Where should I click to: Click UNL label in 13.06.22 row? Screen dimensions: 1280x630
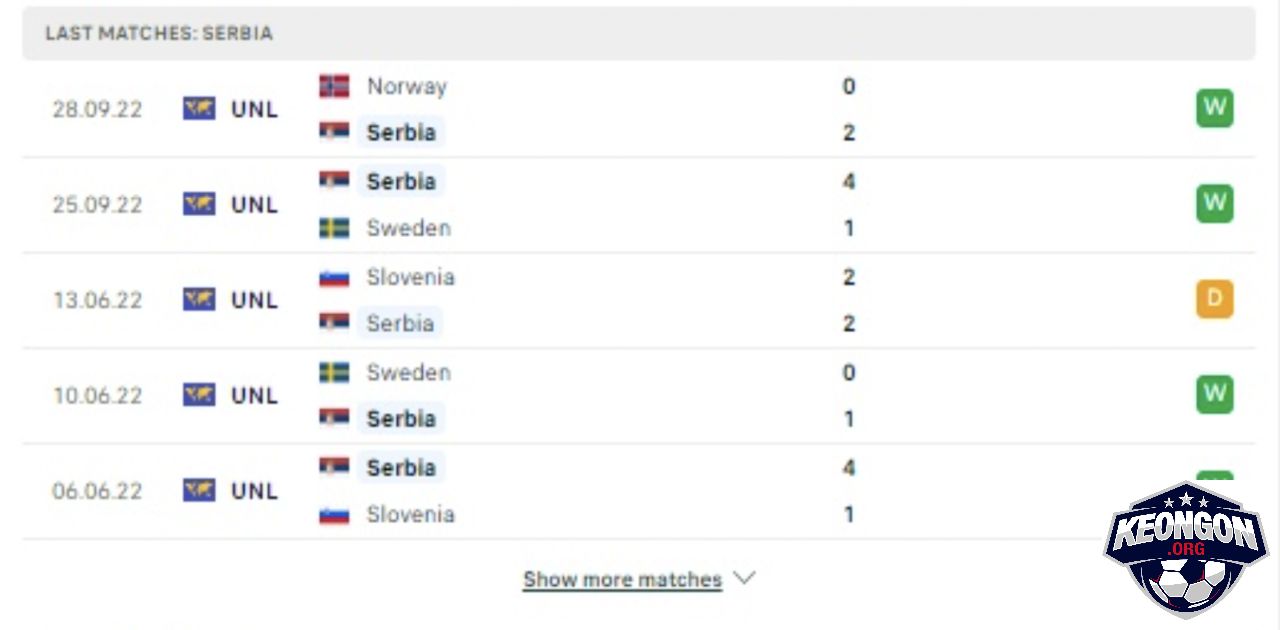pyautogui.click(x=254, y=300)
